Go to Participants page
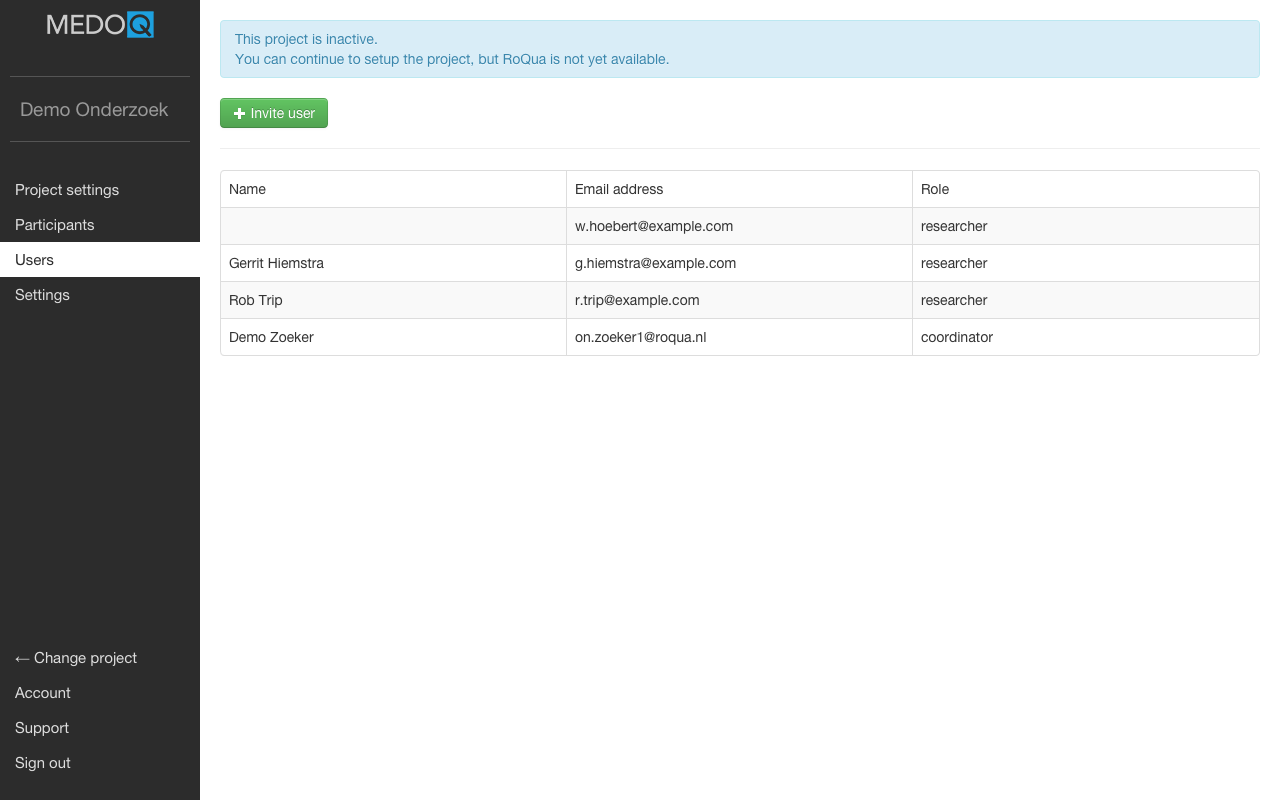Image resolution: width=1280 pixels, height=800 pixels. [x=55, y=225]
